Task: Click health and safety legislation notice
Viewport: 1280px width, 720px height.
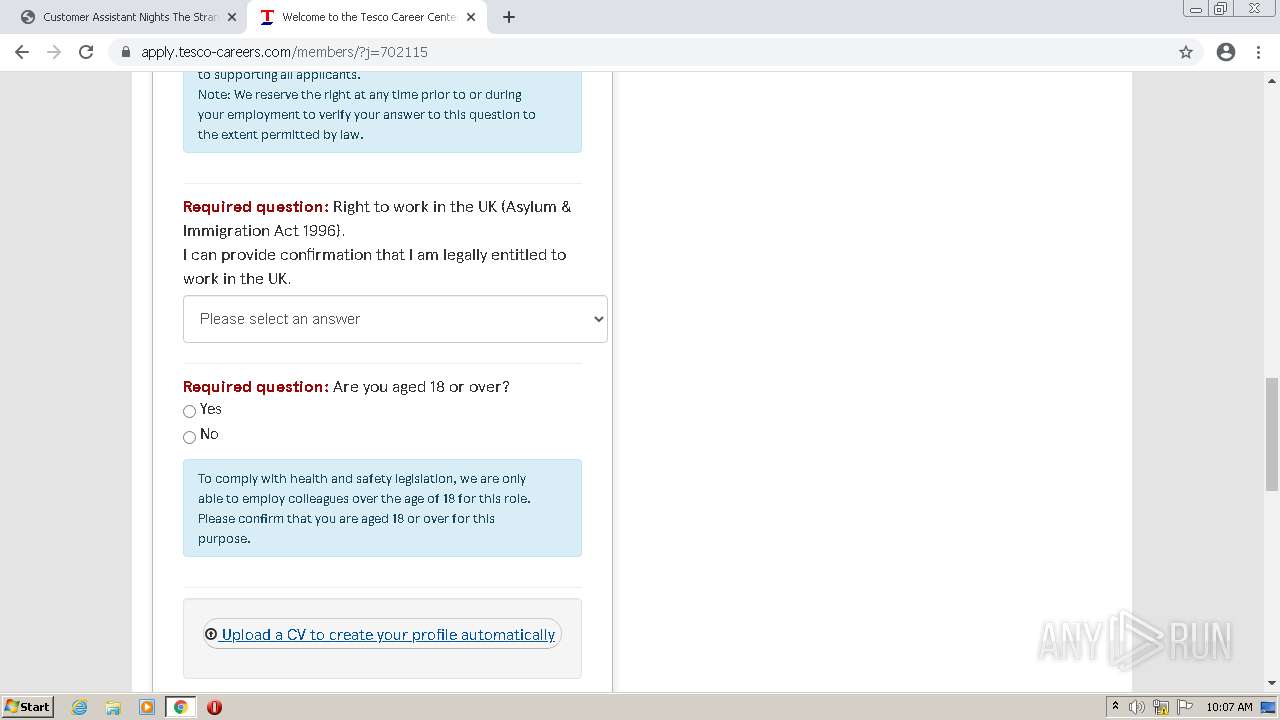Action: (x=382, y=508)
